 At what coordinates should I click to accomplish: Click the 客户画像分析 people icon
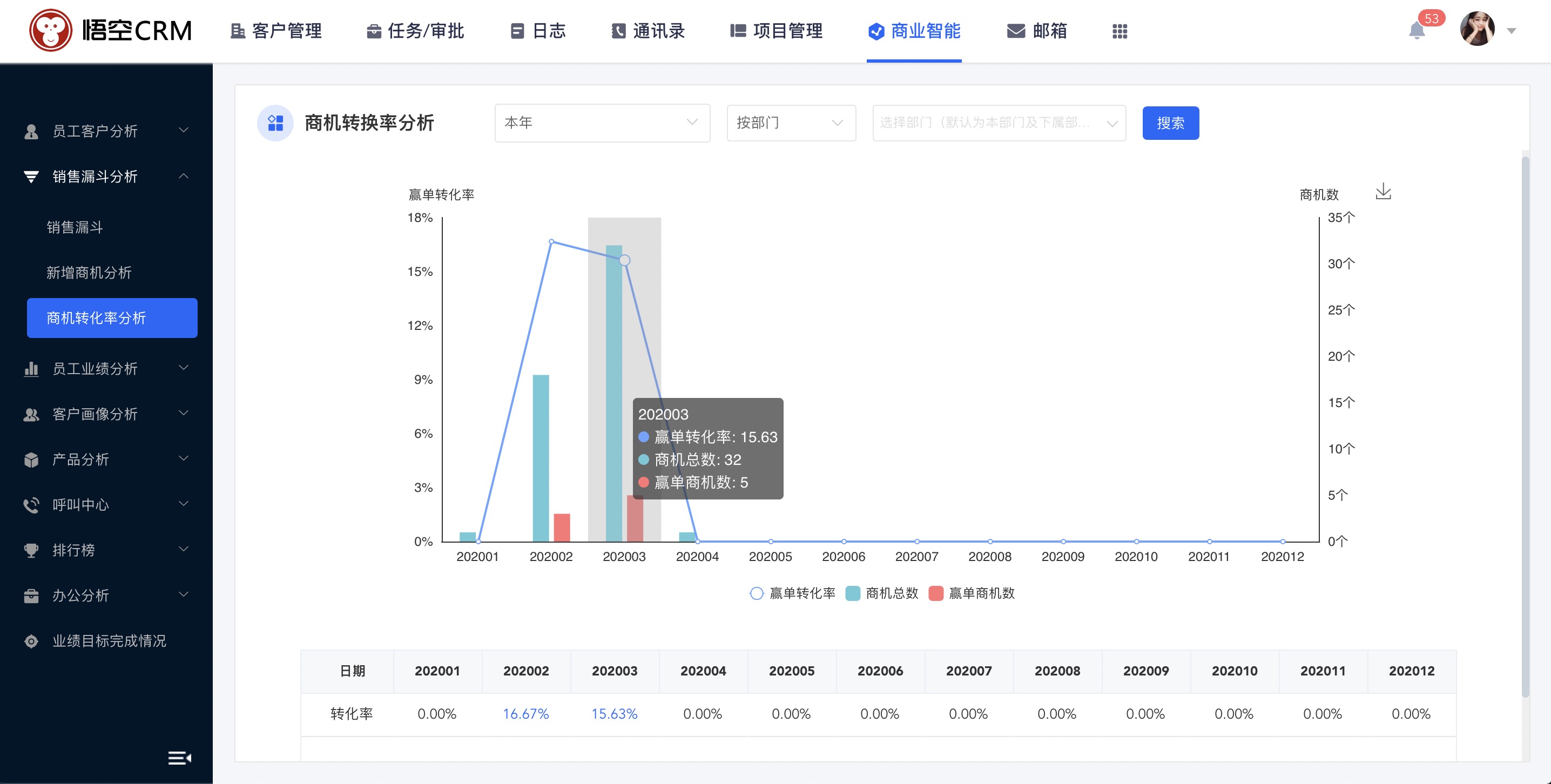(31, 414)
